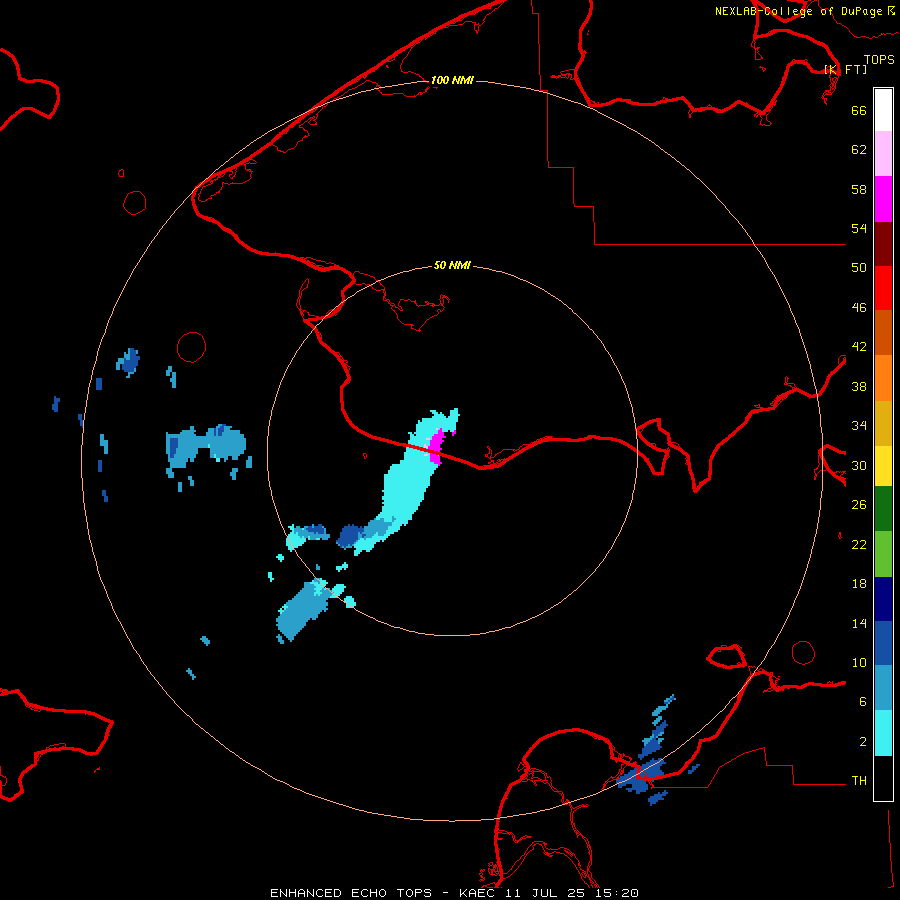Click the white swatch in the tops legend
900x900 pixels.
pos(883,110)
